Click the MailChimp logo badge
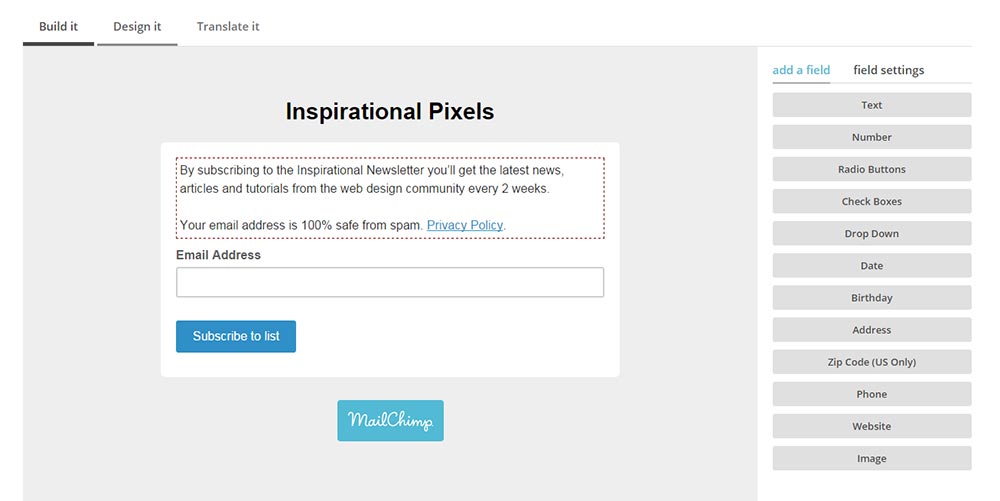The height and width of the screenshot is (501, 1000). click(x=390, y=421)
